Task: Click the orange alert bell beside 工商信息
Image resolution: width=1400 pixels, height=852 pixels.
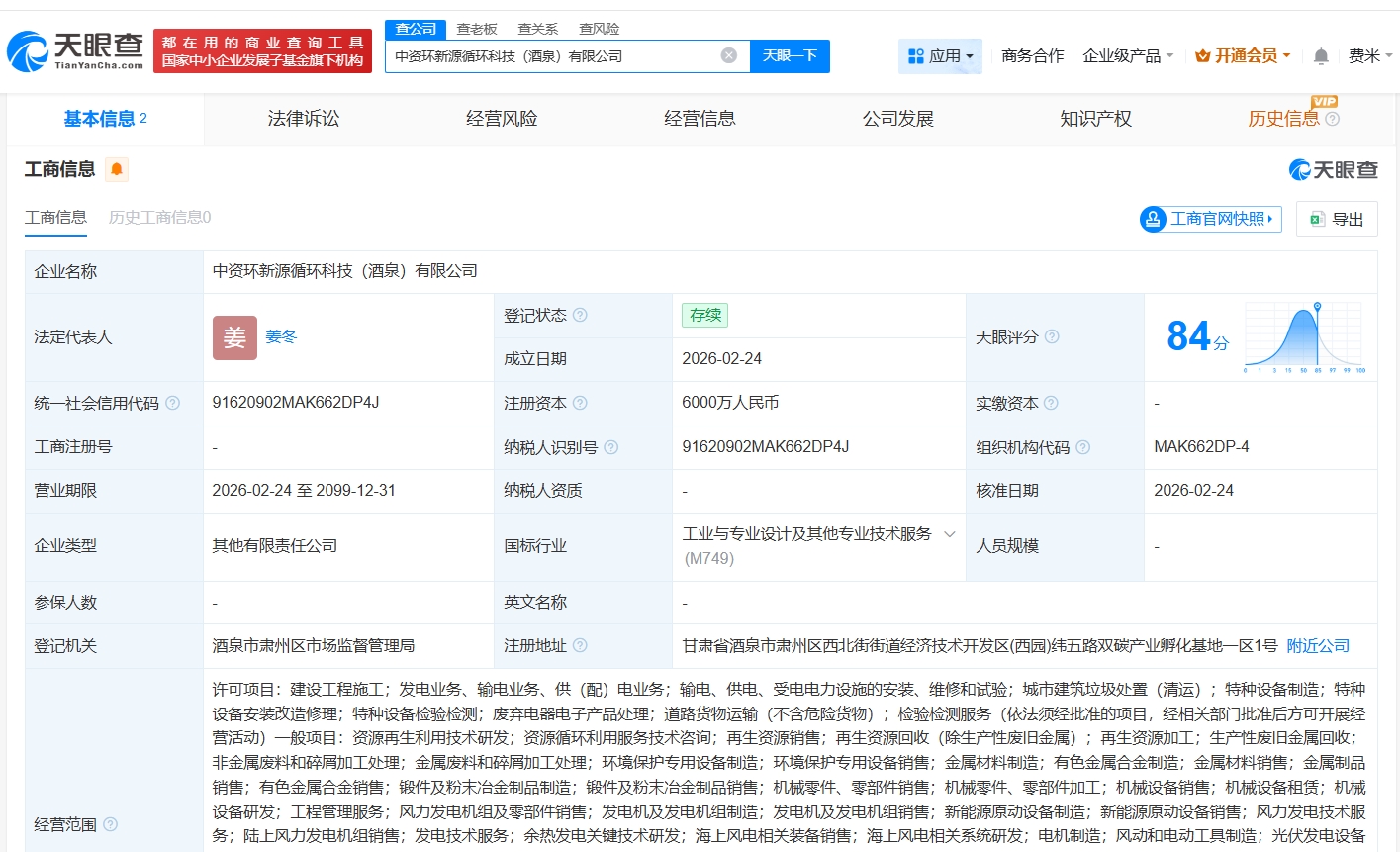Action: (x=117, y=169)
